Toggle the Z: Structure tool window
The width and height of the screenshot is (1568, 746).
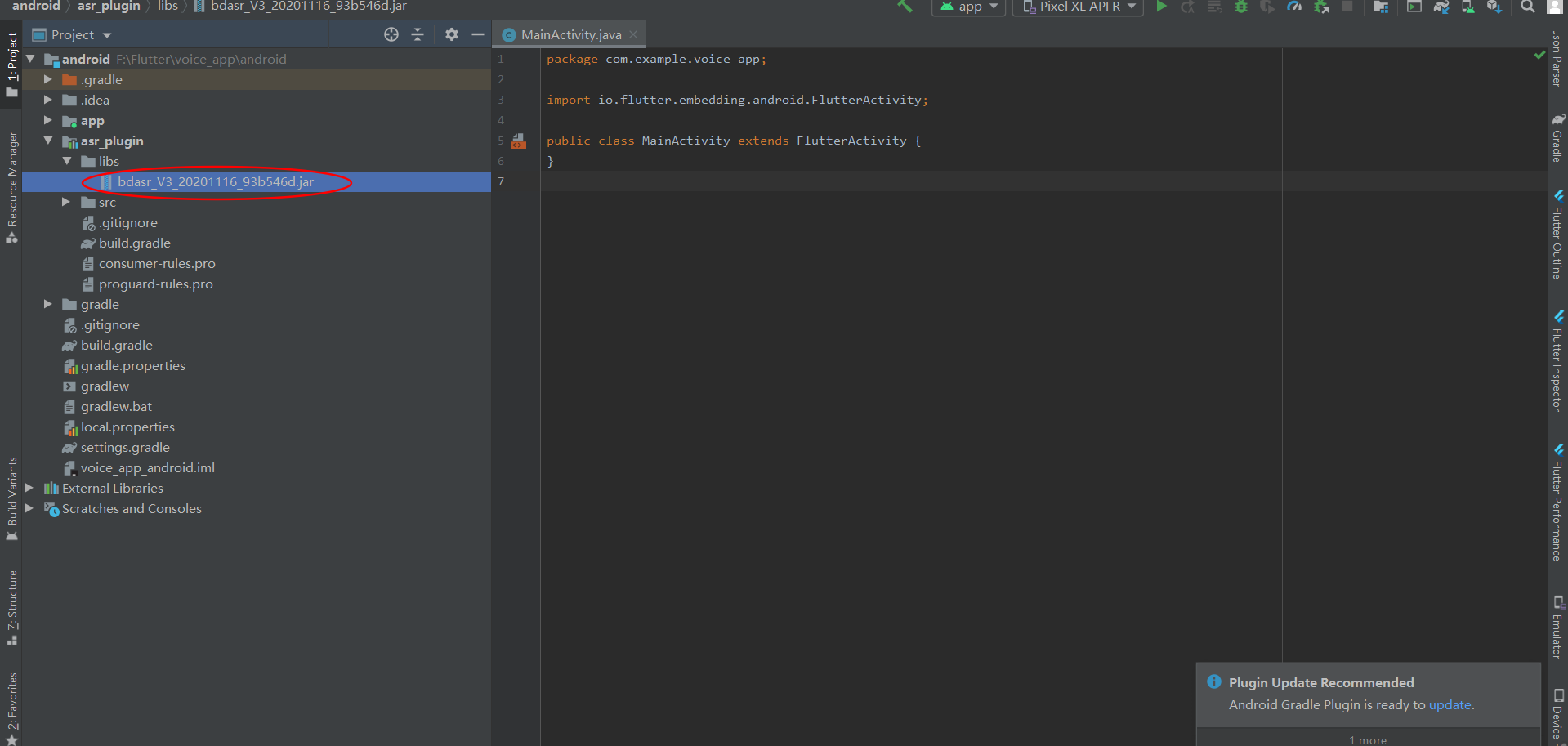click(11, 608)
